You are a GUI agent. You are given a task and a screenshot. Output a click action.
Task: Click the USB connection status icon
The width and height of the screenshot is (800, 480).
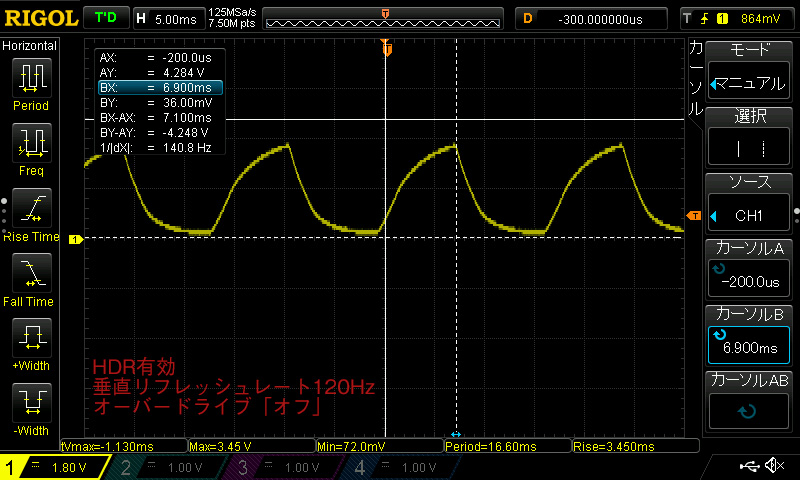[x=749, y=465]
